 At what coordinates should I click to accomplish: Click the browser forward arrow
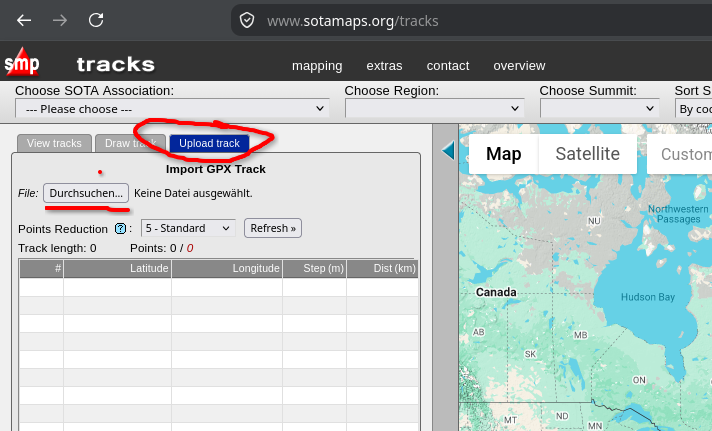click(x=59, y=20)
